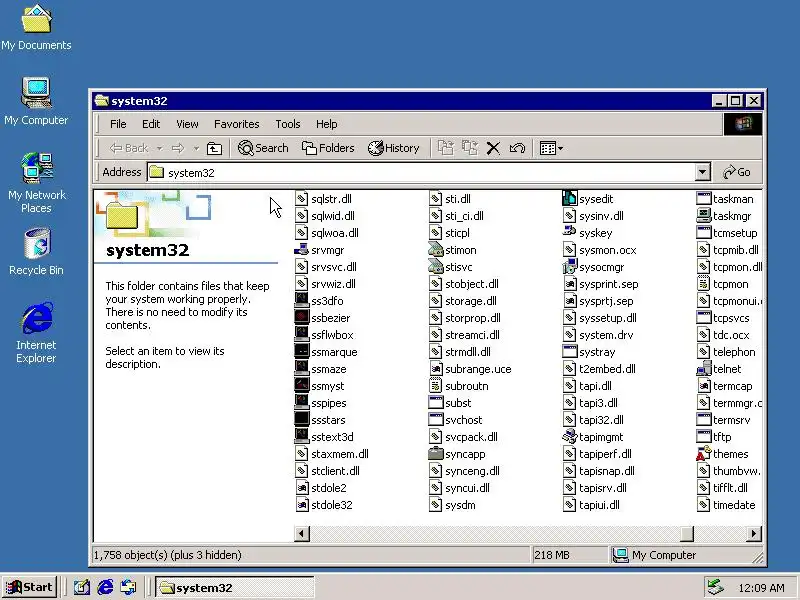800x600 pixels.
Task: Select the syncapp briefcase icon
Action: pos(436,454)
